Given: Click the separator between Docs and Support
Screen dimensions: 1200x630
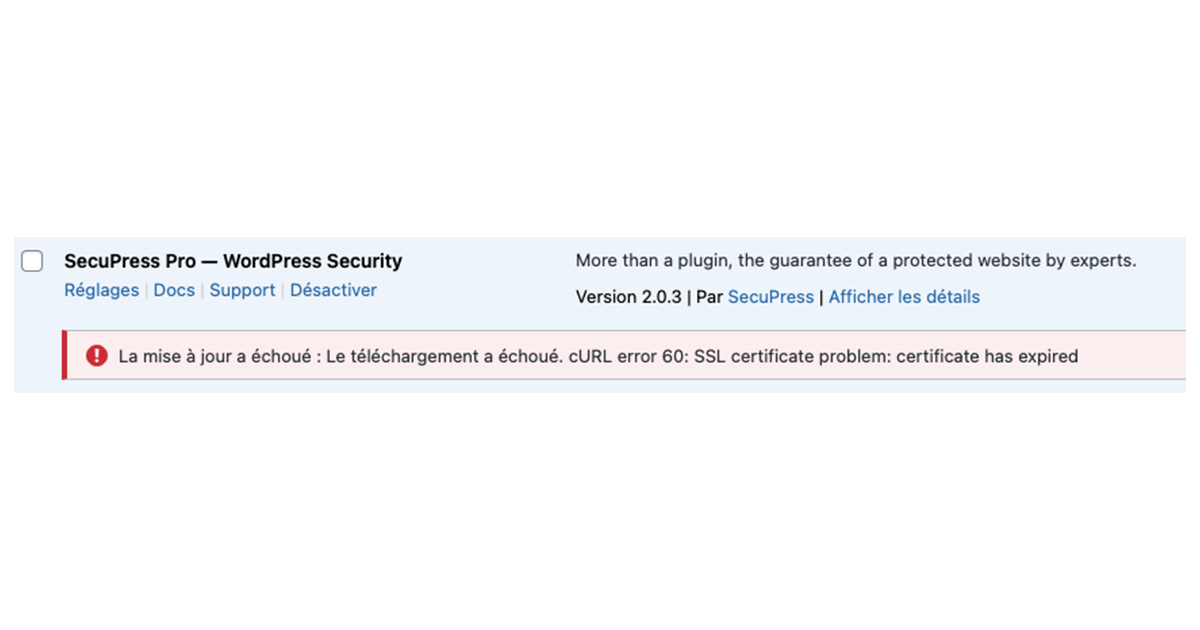Looking at the screenshot, I should click(x=202, y=290).
